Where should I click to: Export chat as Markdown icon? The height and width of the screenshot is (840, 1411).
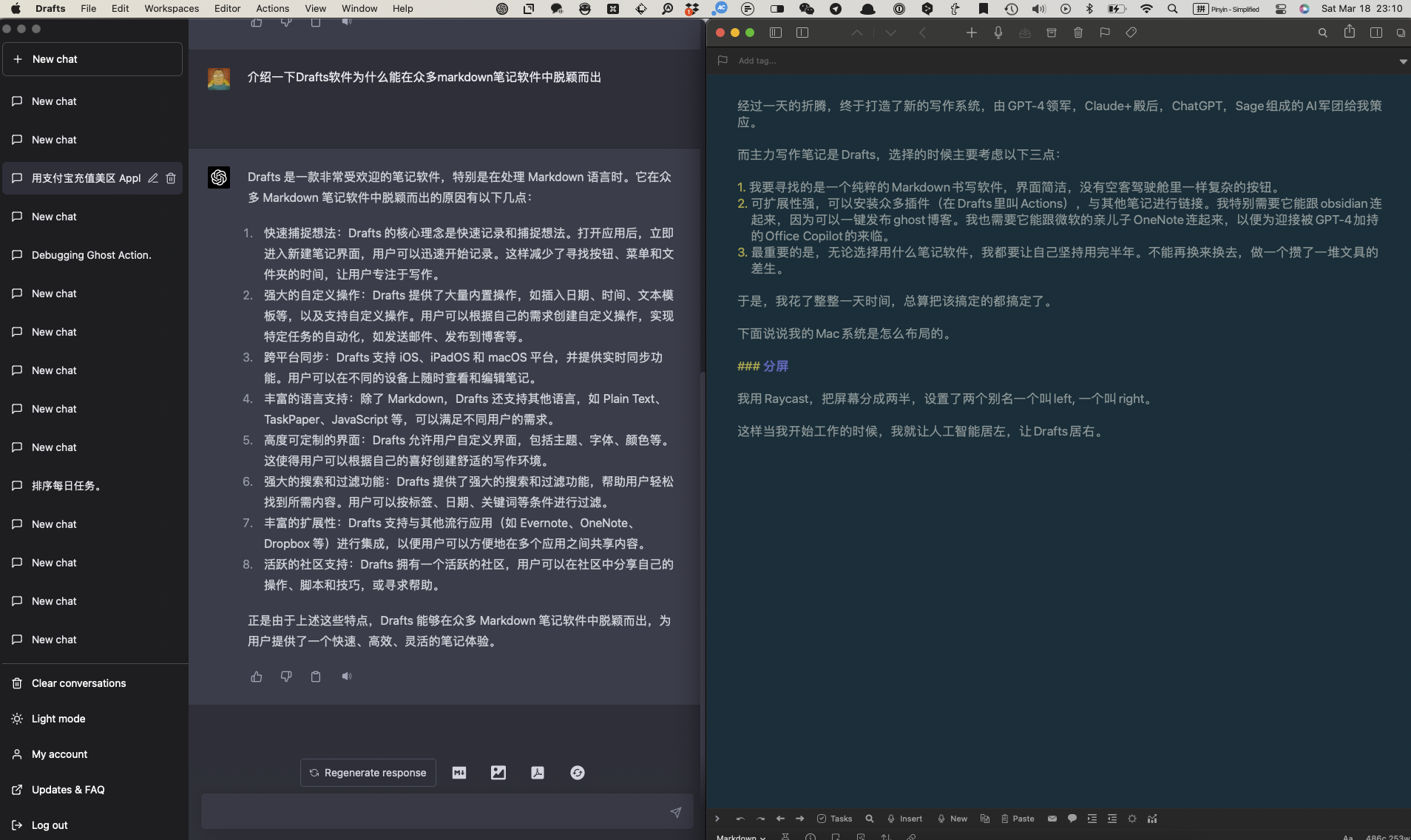(459, 773)
